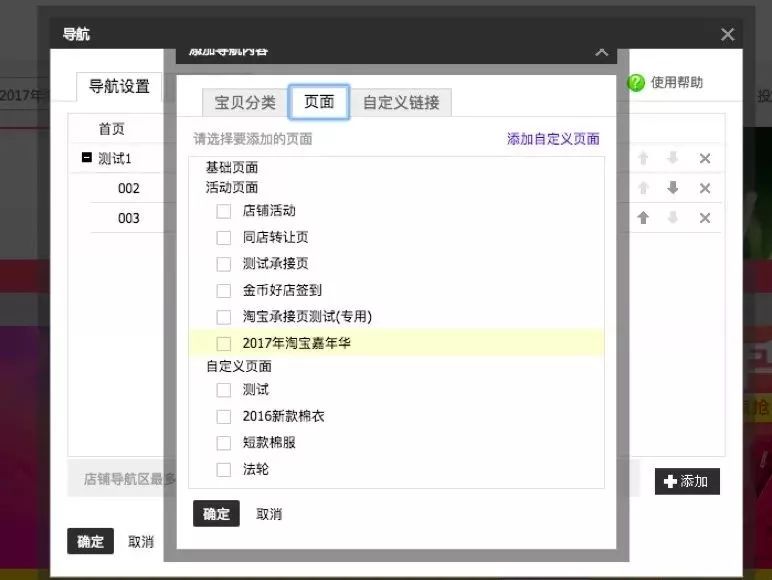Click 取消 in the 导航 dialog
The width and height of the screenshot is (772, 580).
point(141,542)
